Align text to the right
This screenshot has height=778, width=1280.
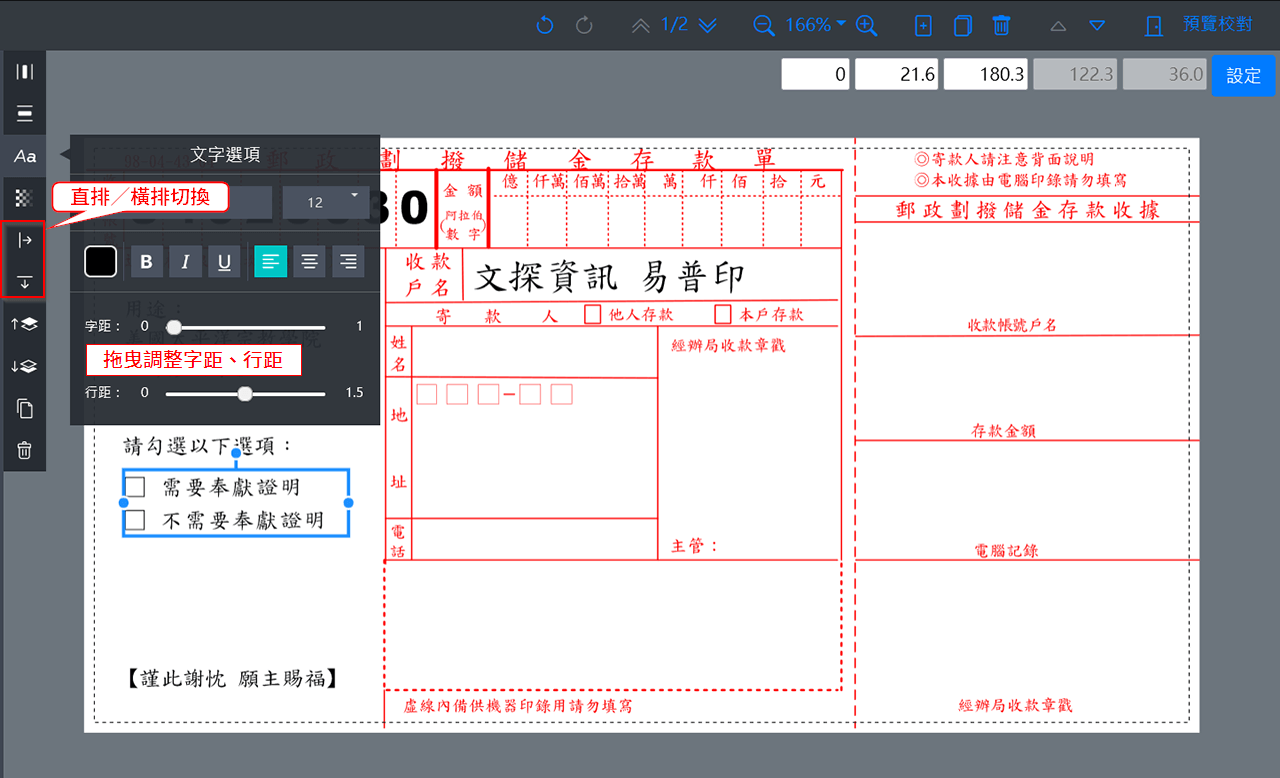[x=349, y=262]
